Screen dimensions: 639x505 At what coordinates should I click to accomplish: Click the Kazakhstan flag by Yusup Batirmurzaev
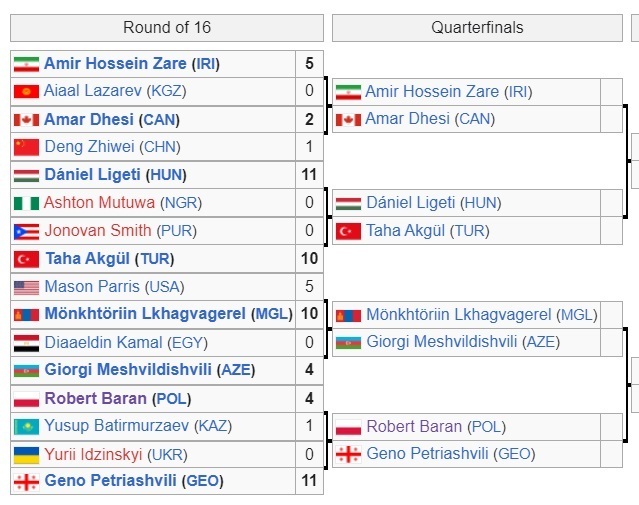tap(26, 426)
